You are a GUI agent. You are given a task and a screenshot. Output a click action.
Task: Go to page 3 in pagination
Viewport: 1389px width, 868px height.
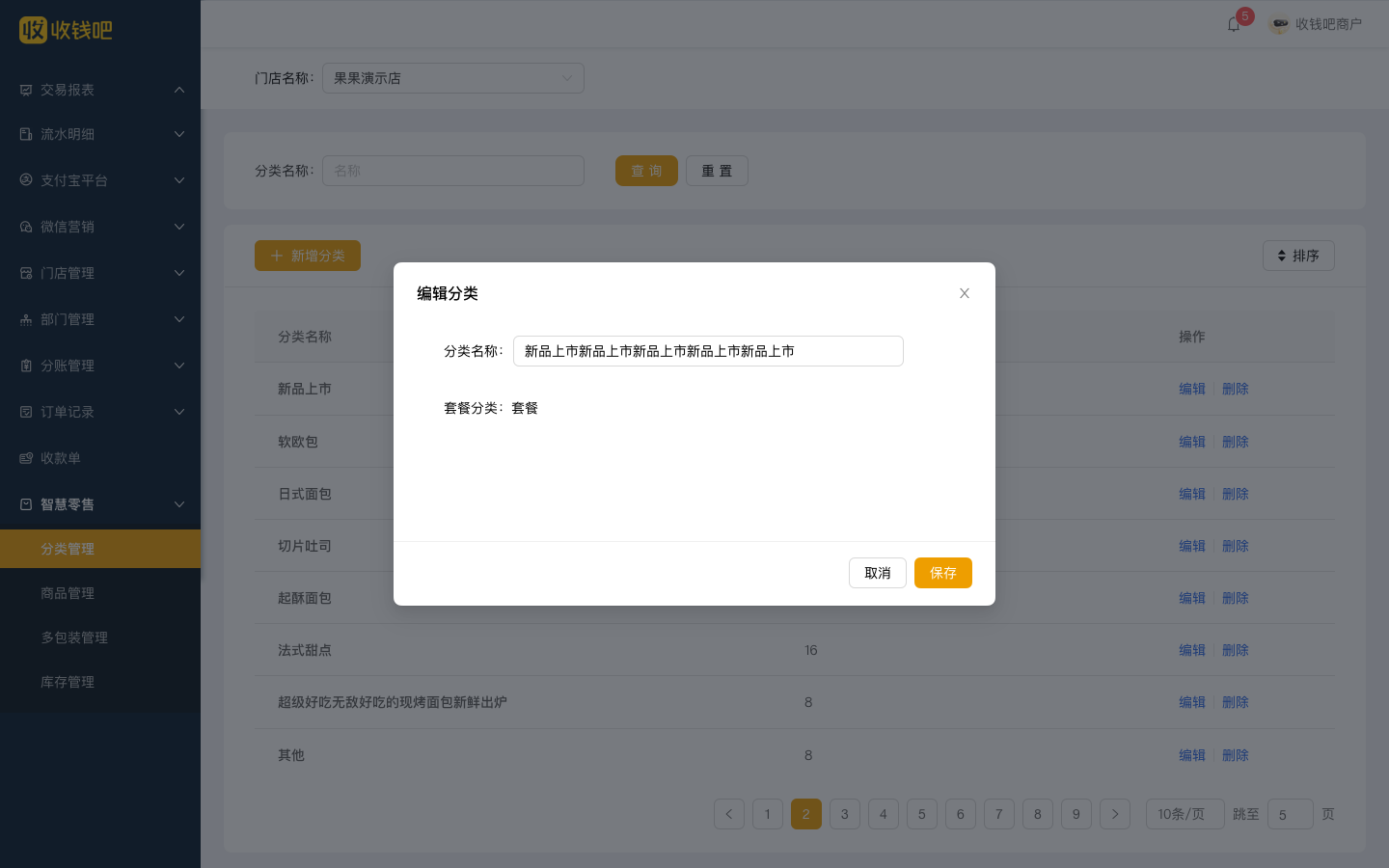pos(845,814)
